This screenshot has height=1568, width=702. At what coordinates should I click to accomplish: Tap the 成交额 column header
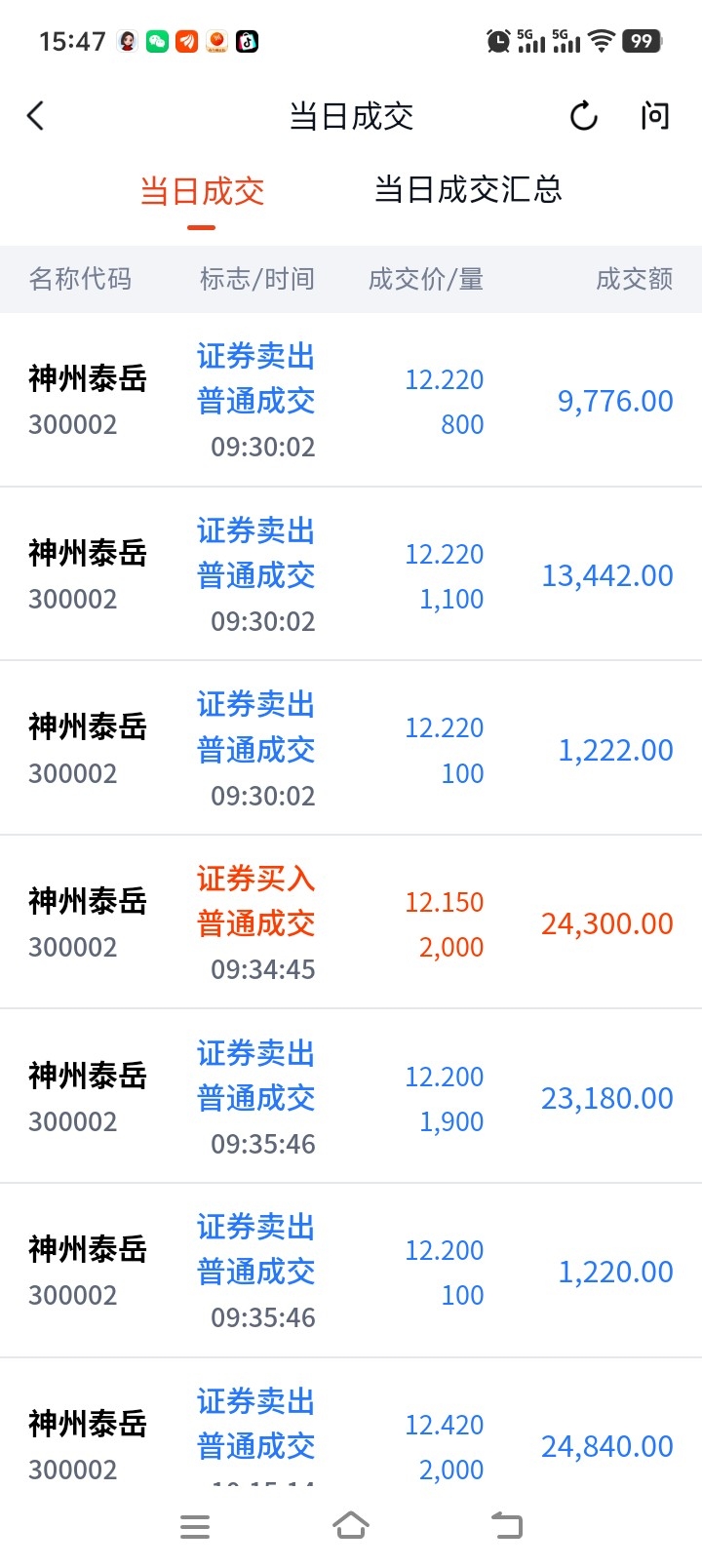coord(635,279)
